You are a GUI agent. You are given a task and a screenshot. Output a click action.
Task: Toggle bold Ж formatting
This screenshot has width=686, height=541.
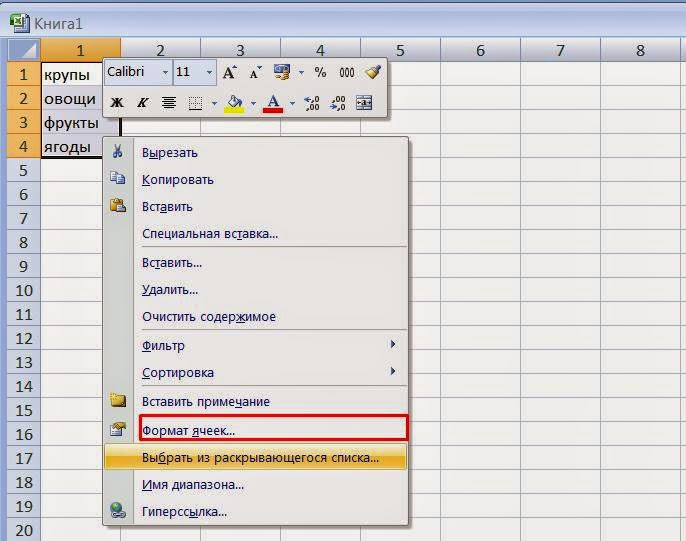(x=117, y=102)
